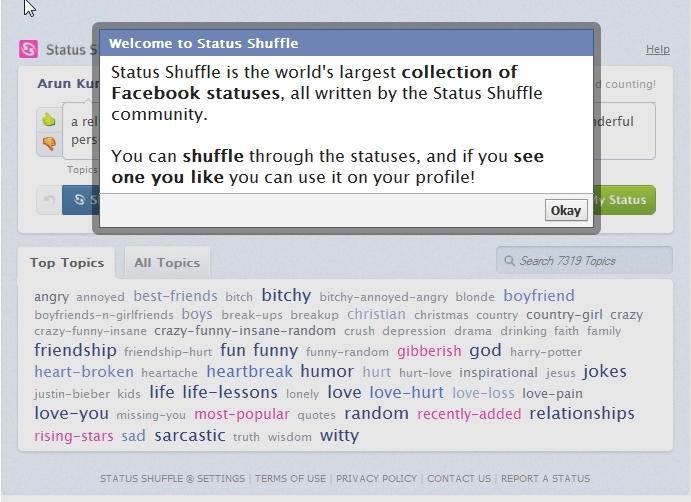Select the christian topic
Image resolution: width=691 pixels, height=502 pixels.
coord(376,314)
